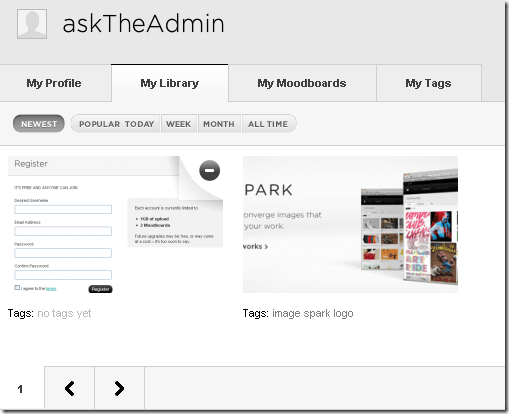This screenshot has height=414, width=509.
Task: Filter popular images by Month
Action: (x=219, y=124)
